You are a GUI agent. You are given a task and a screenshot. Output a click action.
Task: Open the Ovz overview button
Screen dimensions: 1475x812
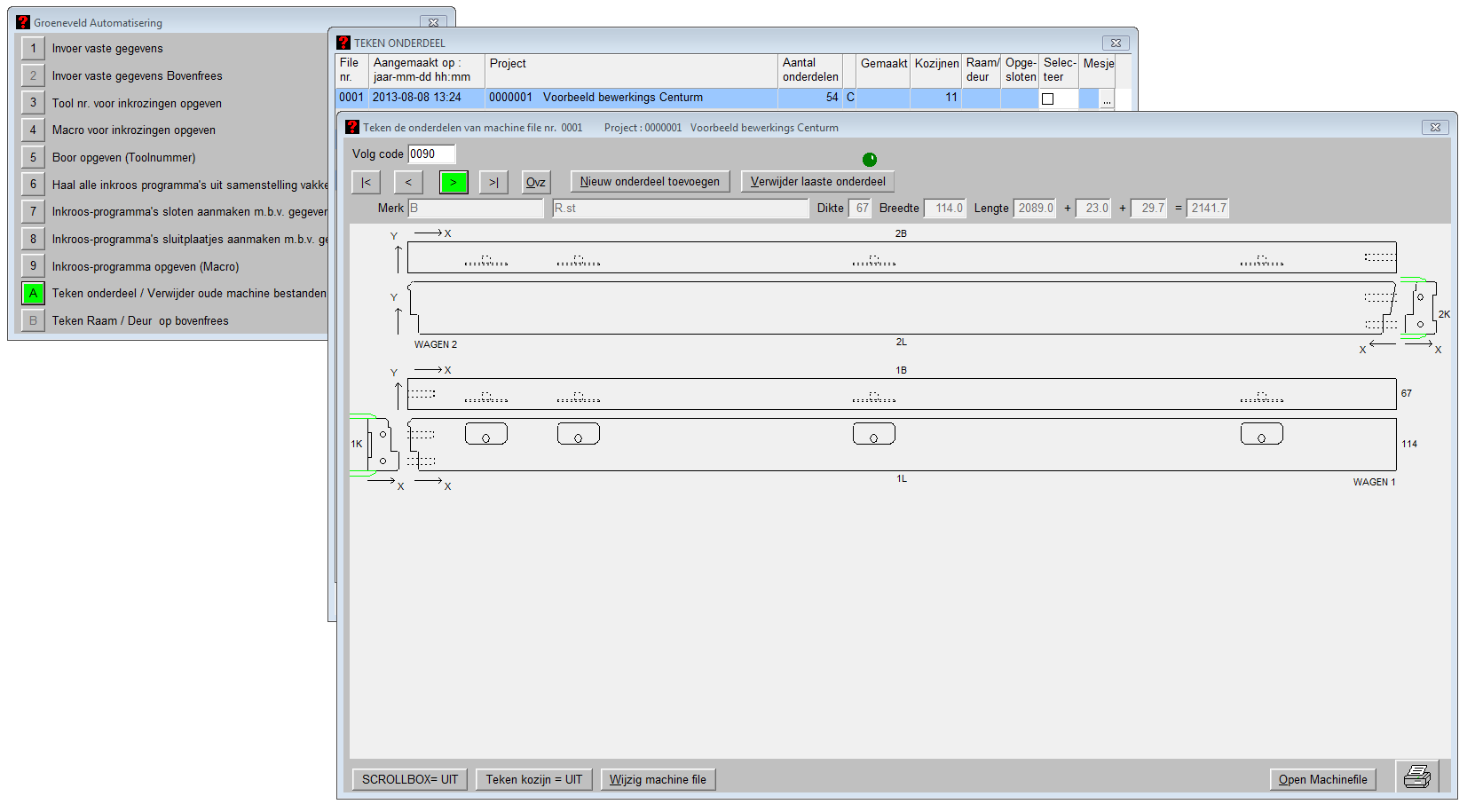(x=536, y=182)
